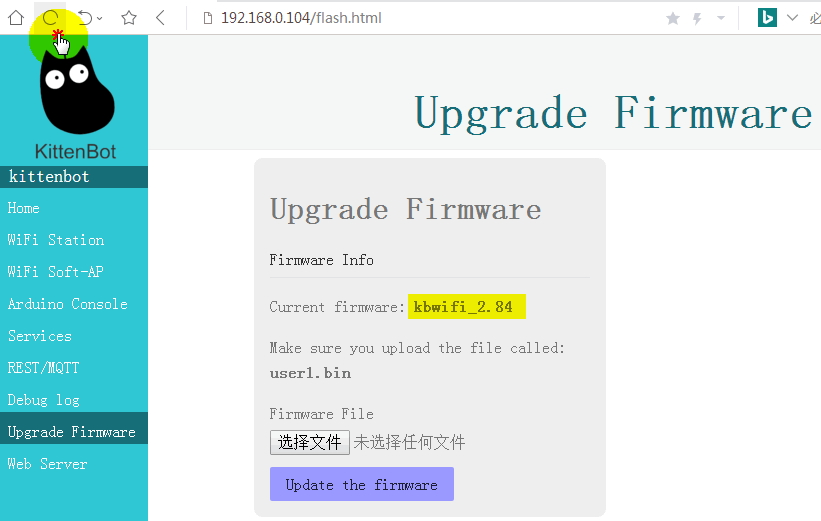Open the dropdown next to the lightning icon
Image resolution: width=821 pixels, height=521 pixels.
721,18
